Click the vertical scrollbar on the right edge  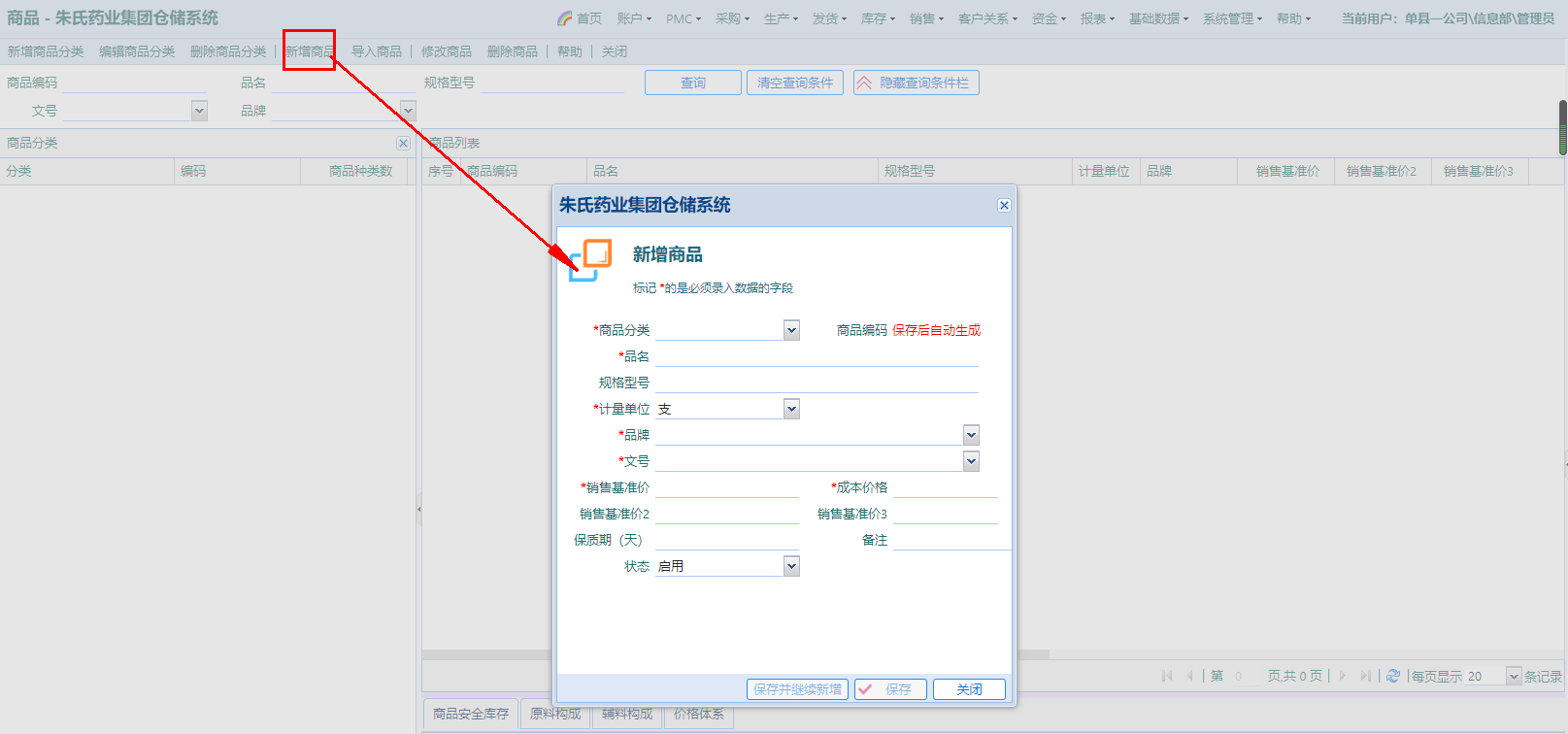tap(1562, 127)
